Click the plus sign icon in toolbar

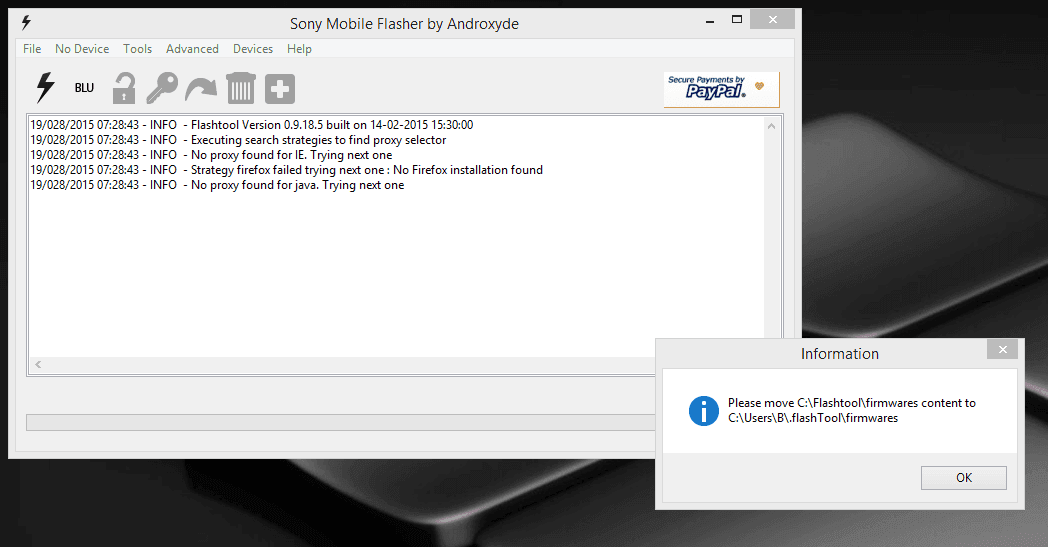tap(280, 89)
